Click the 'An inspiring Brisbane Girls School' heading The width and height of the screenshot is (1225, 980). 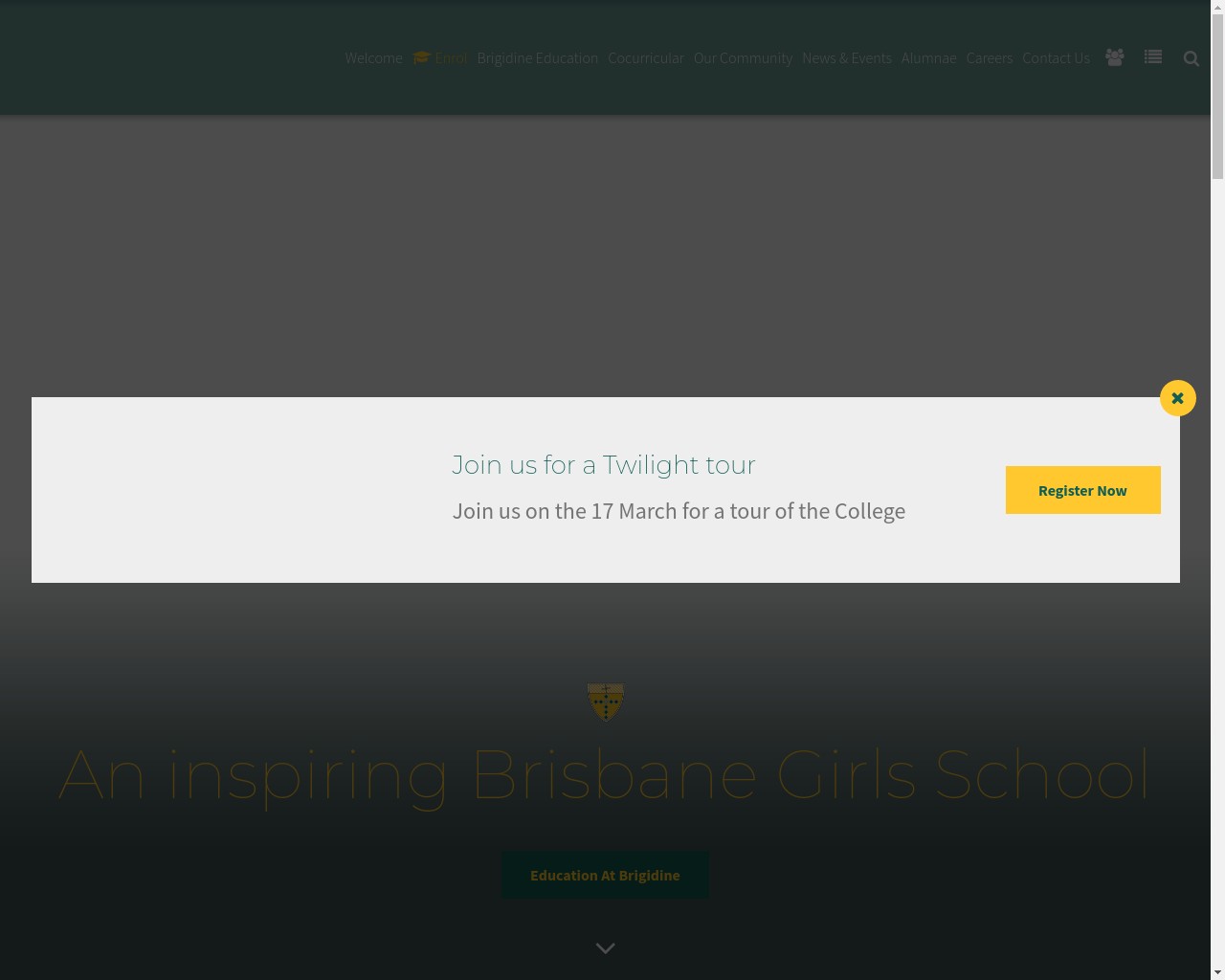(605, 774)
